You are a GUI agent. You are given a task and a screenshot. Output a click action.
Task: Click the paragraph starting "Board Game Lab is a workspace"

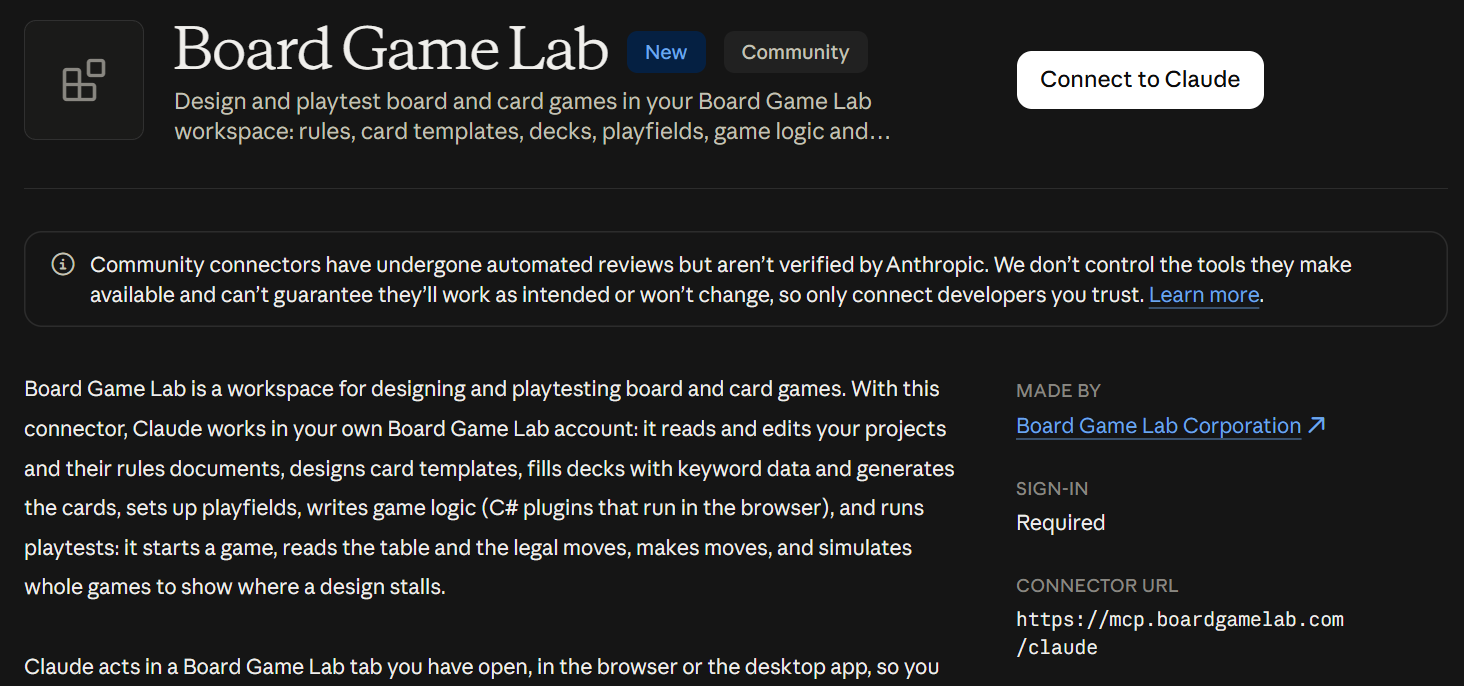click(x=489, y=488)
